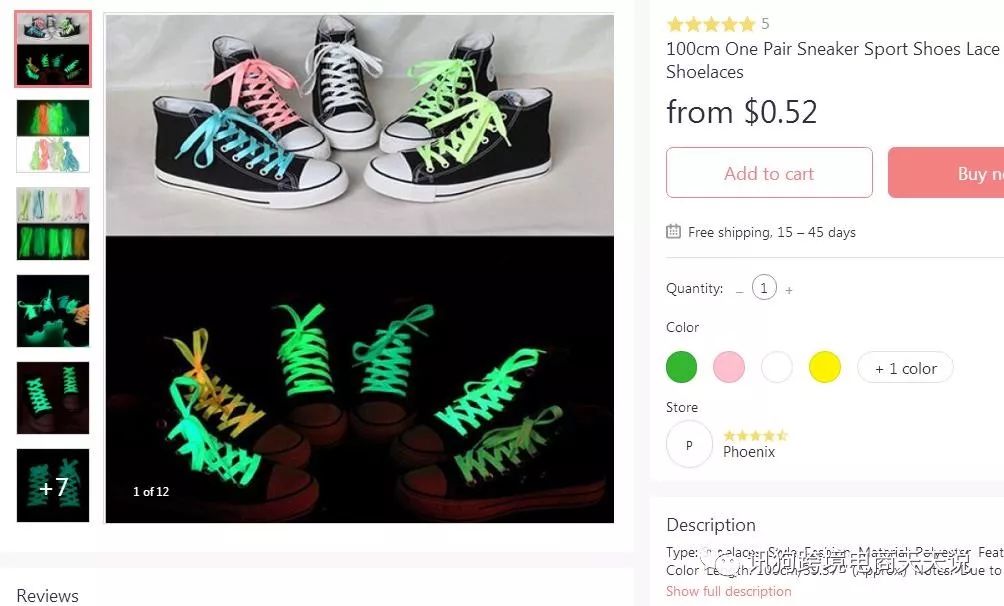Select the pink color option

pyautogui.click(x=729, y=367)
